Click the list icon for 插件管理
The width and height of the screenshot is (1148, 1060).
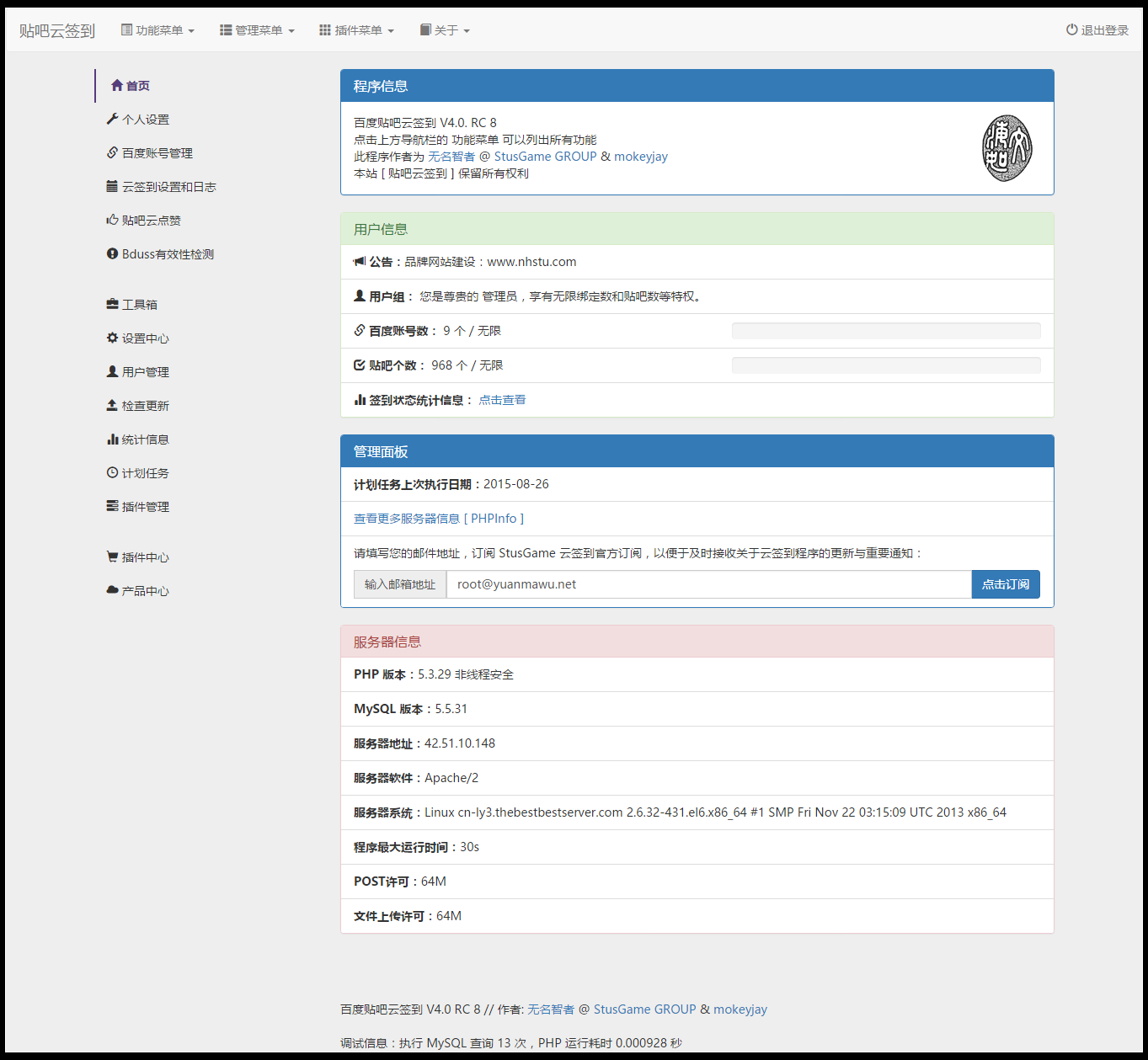pyautogui.click(x=112, y=506)
